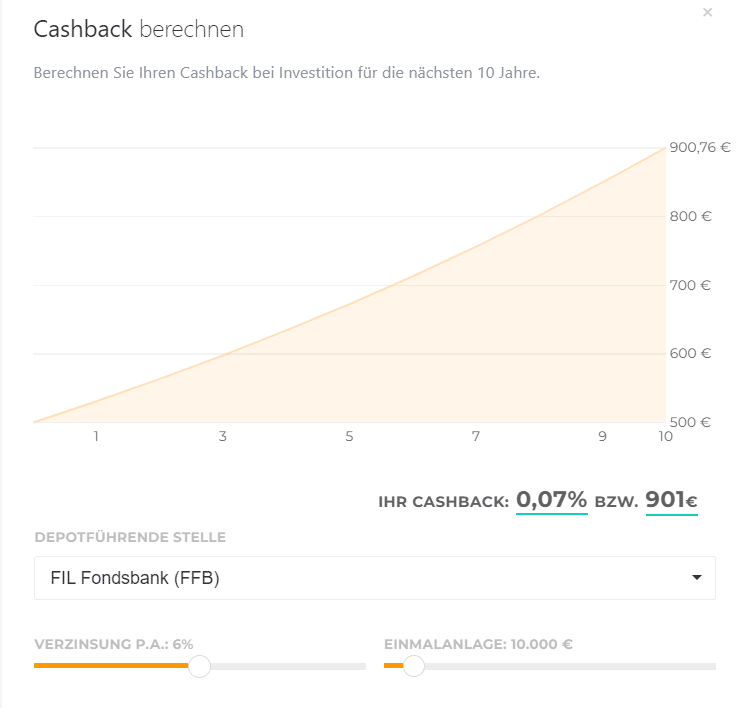Click year 3 on the chart axis
The height and width of the screenshot is (708, 741).
click(223, 436)
